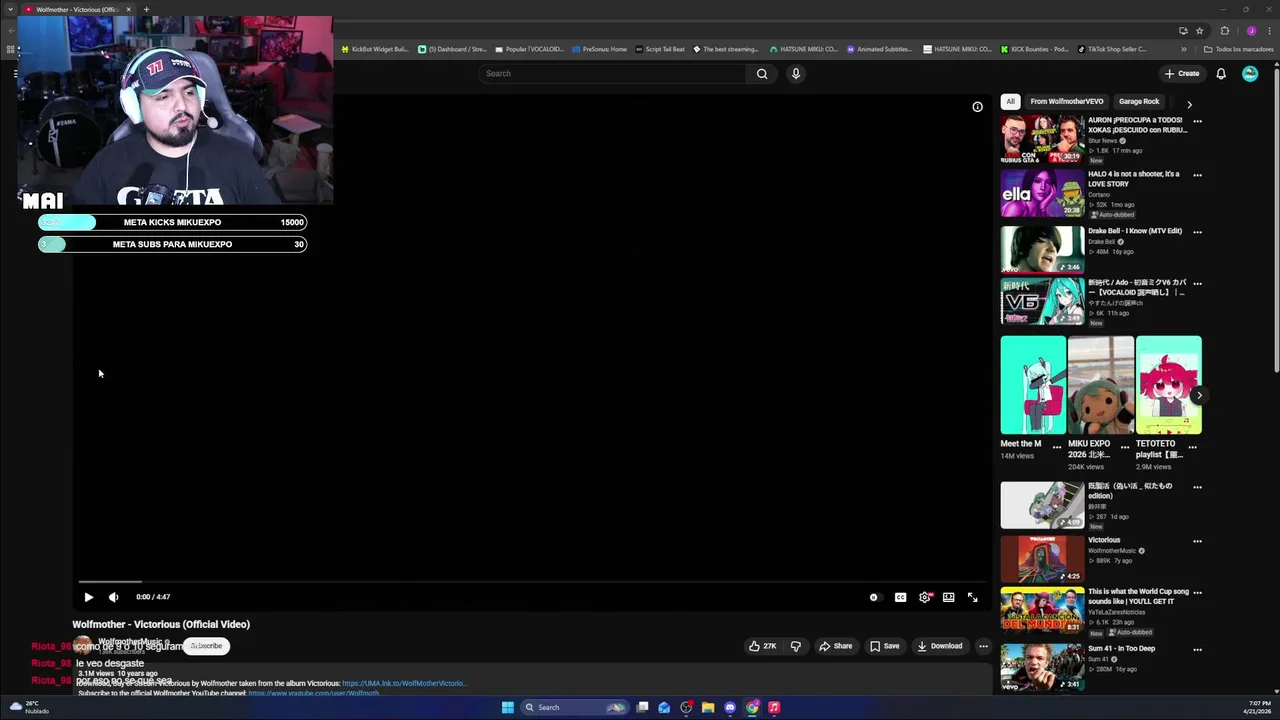Screen dimensions: 1280x720
Task: Switch to theater mode
Action: [x=948, y=597]
